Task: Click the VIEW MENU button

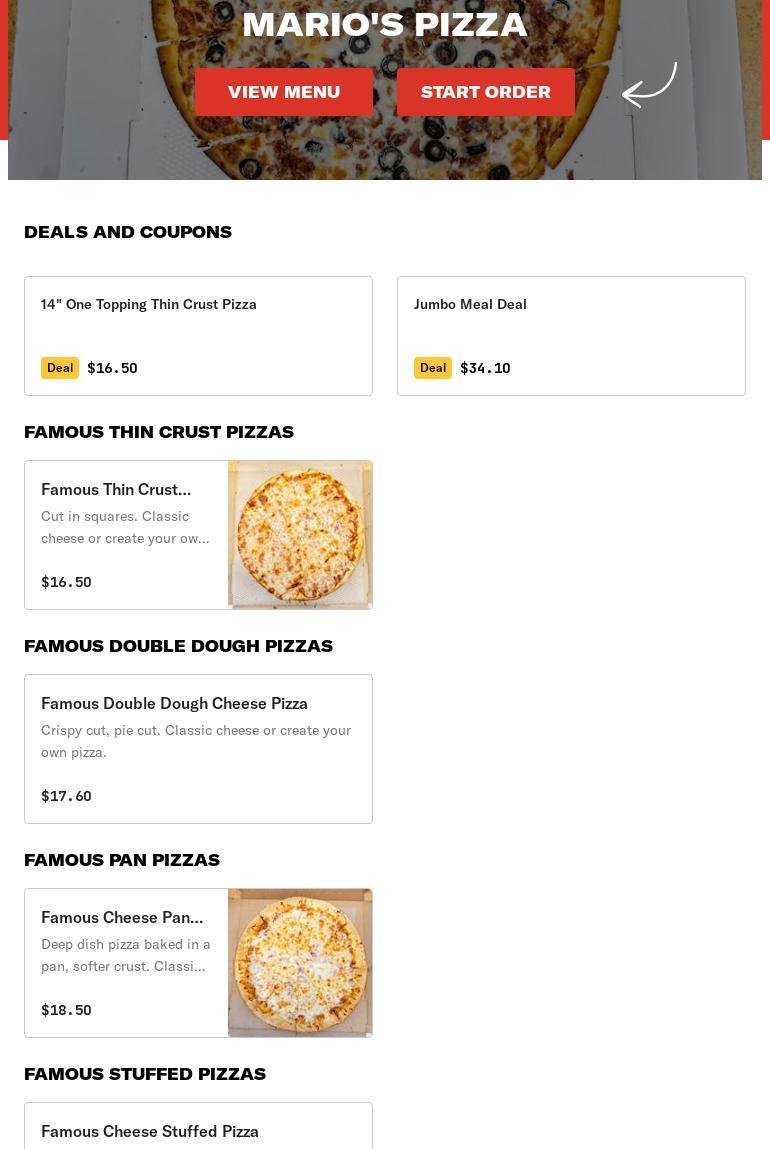Action: [x=284, y=92]
